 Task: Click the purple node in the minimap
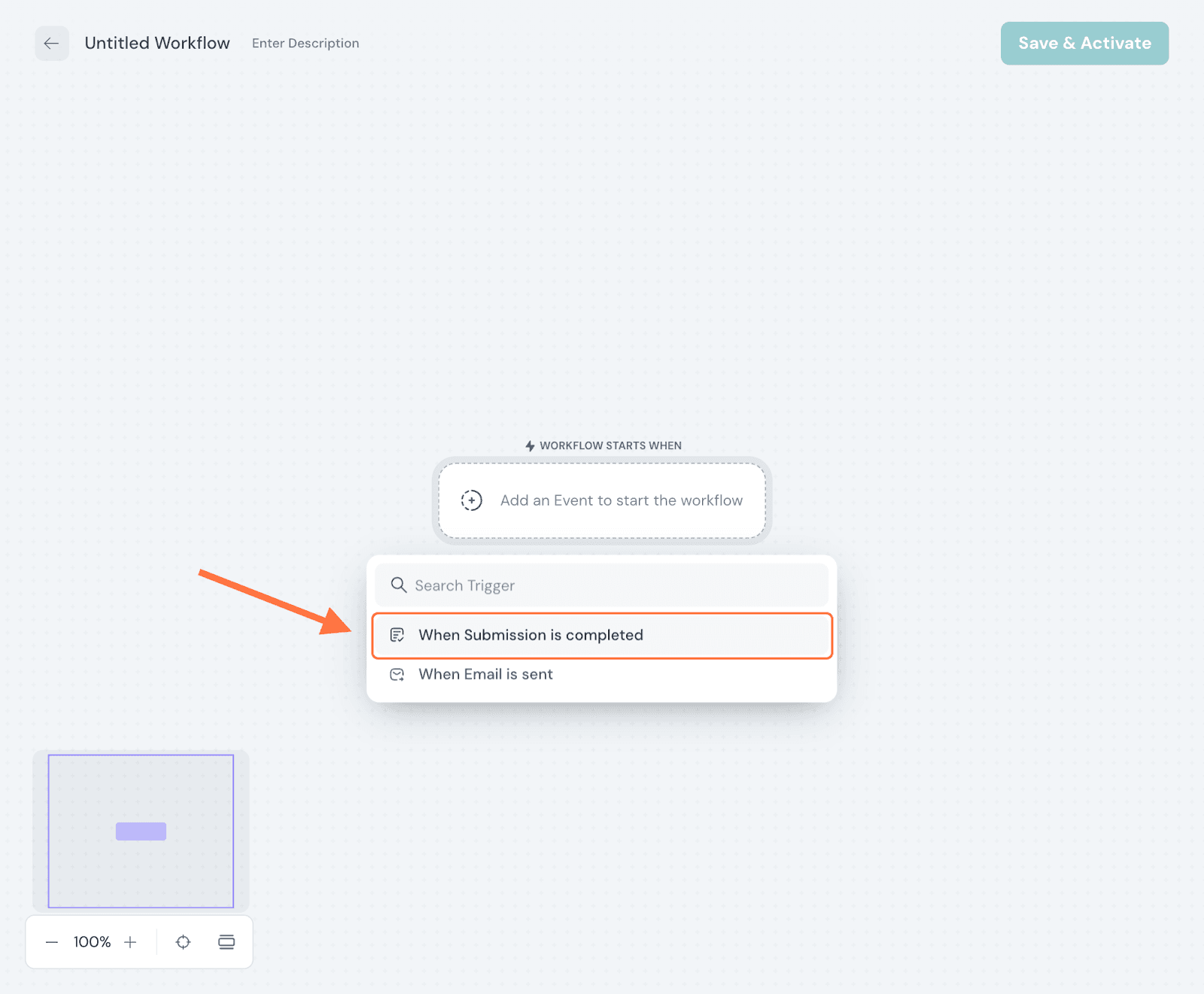click(141, 831)
